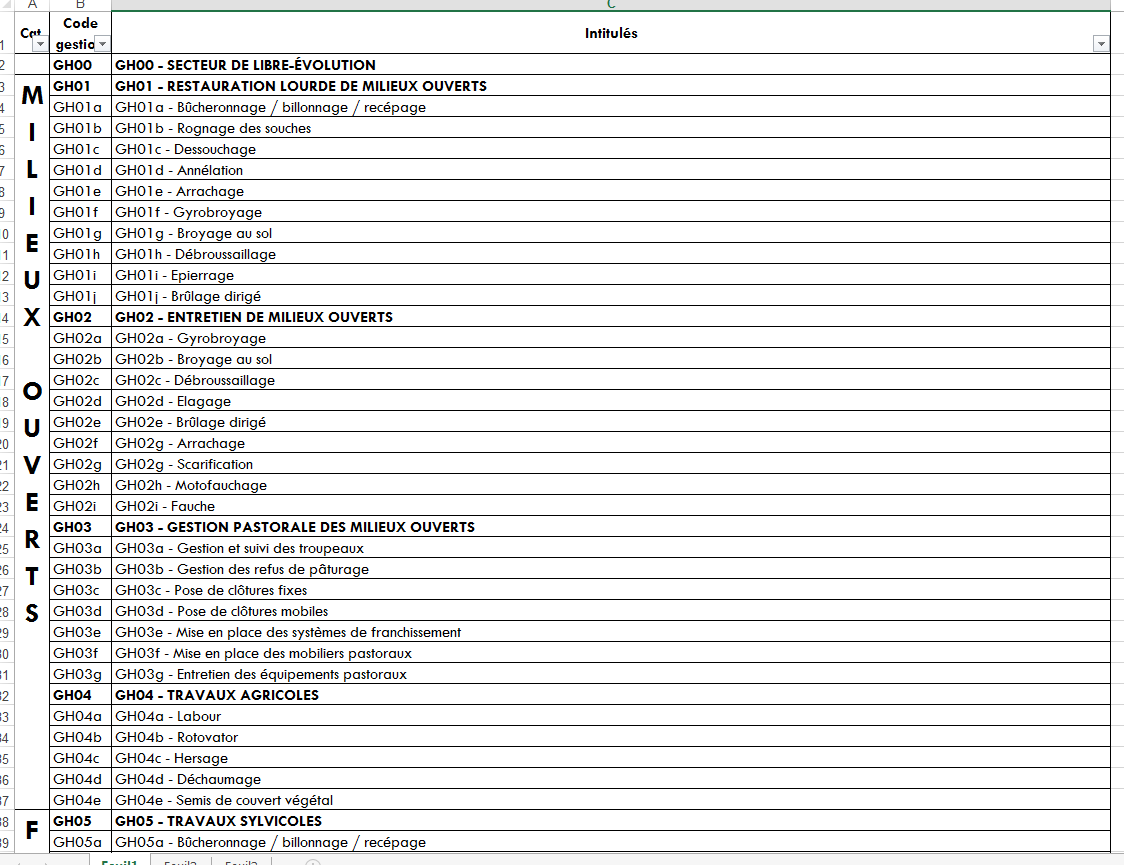Click 'GH01a' code cell in column B
The height and width of the screenshot is (865, 1124).
[80, 107]
